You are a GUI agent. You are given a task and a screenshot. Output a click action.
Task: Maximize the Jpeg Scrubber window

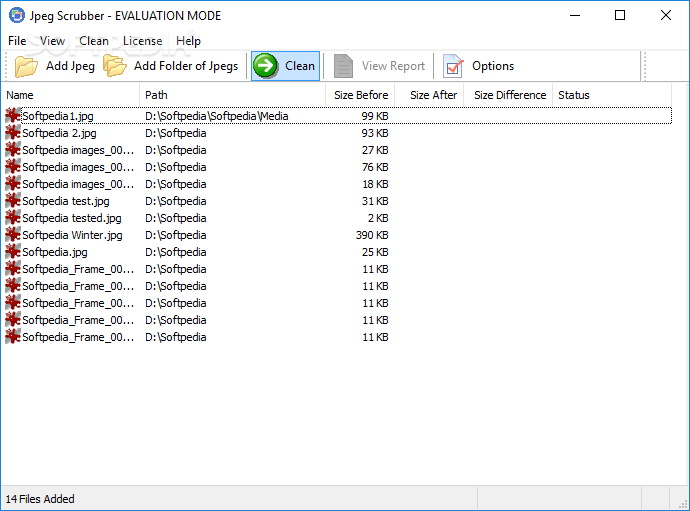tap(620, 15)
